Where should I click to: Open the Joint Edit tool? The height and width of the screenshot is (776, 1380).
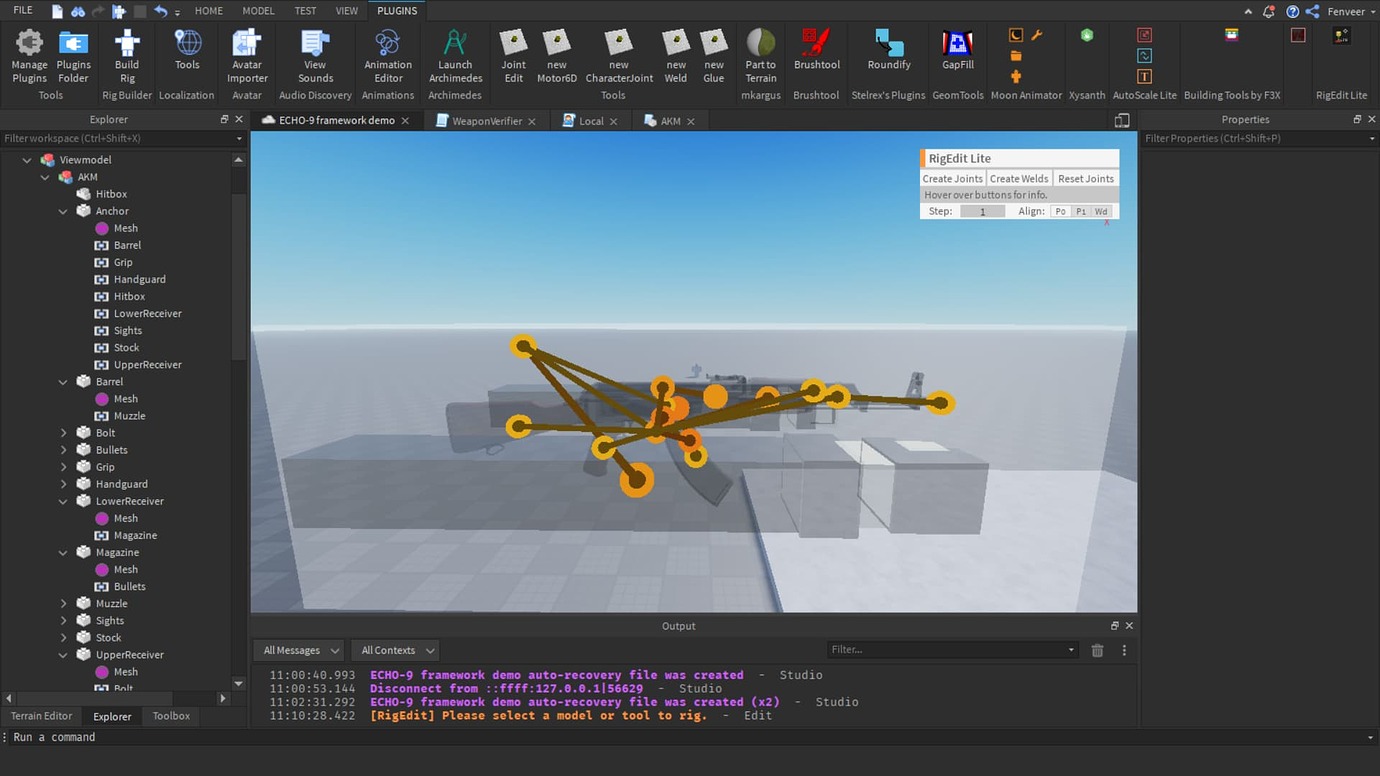[513, 57]
